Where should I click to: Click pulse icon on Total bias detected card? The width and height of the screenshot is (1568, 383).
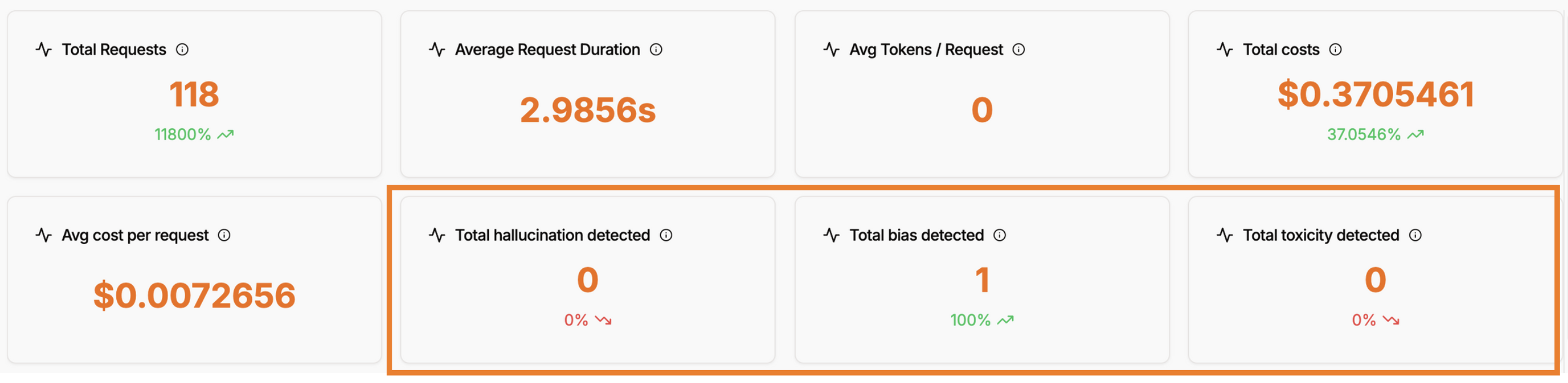click(831, 235)
